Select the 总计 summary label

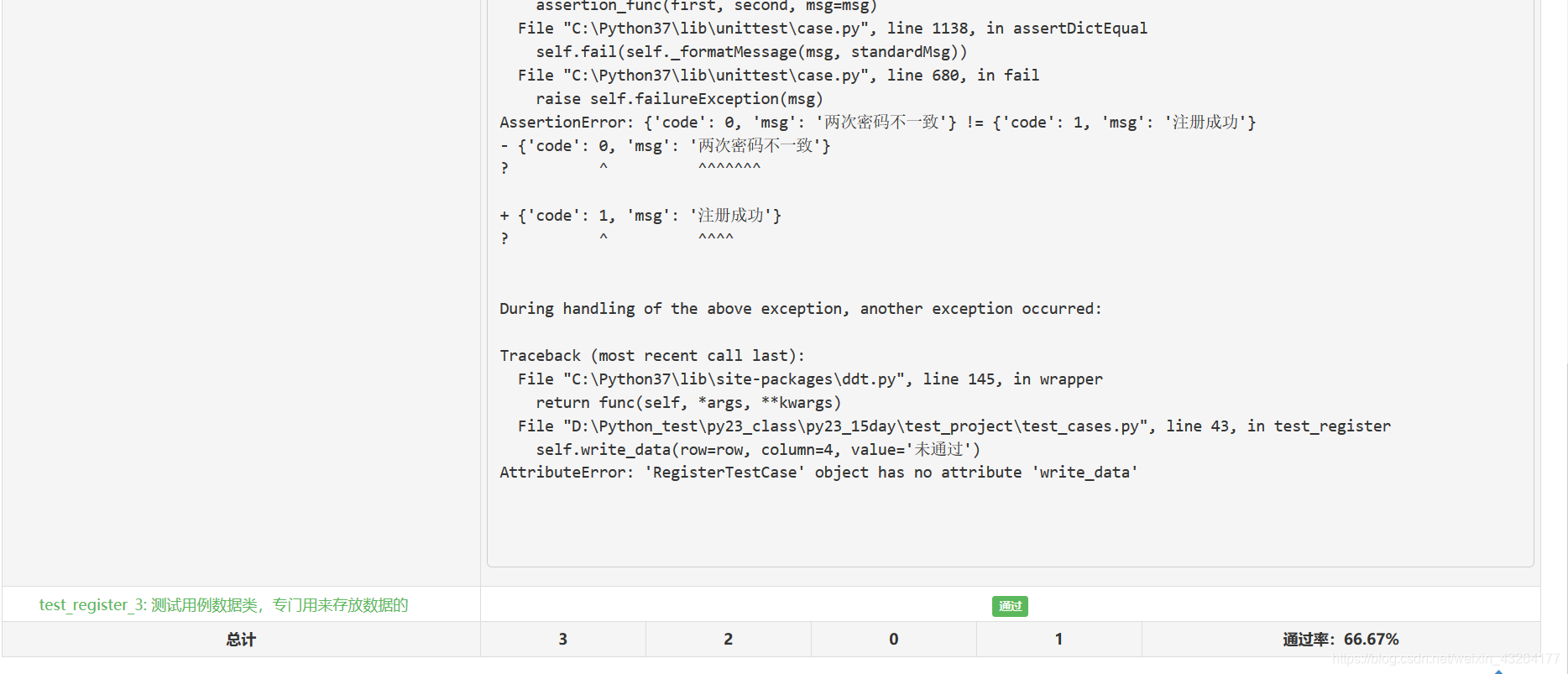[x=241, y=640]
